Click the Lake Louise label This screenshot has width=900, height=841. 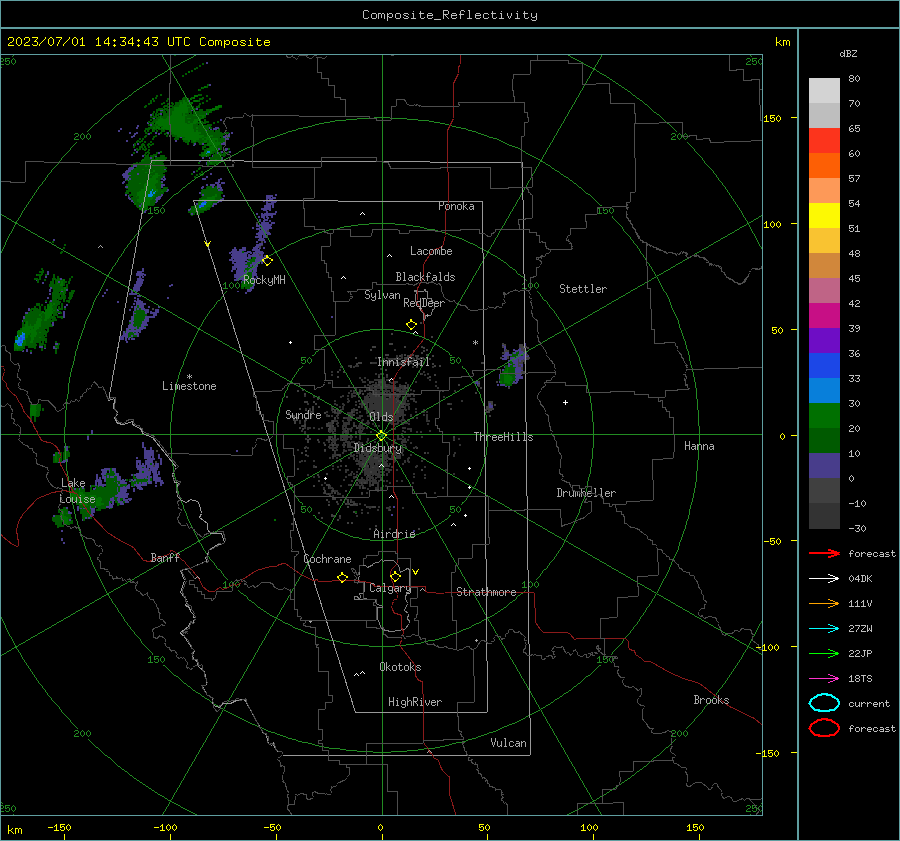coord(78,491)
